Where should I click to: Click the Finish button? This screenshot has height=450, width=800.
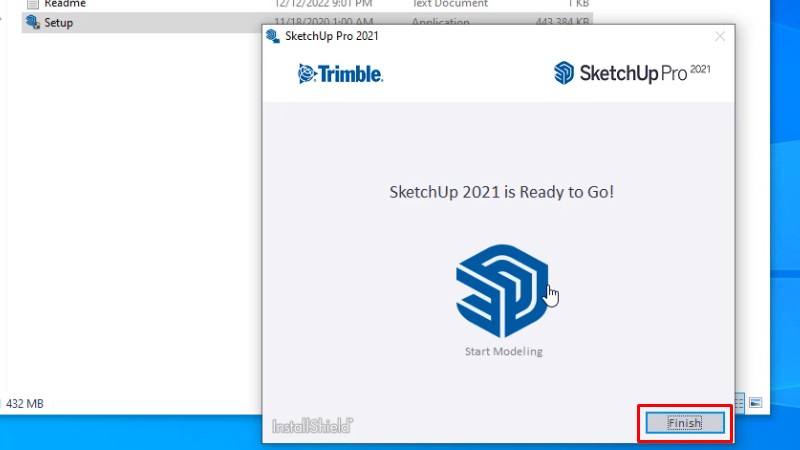pyautogui.click(x=685, y=423)
